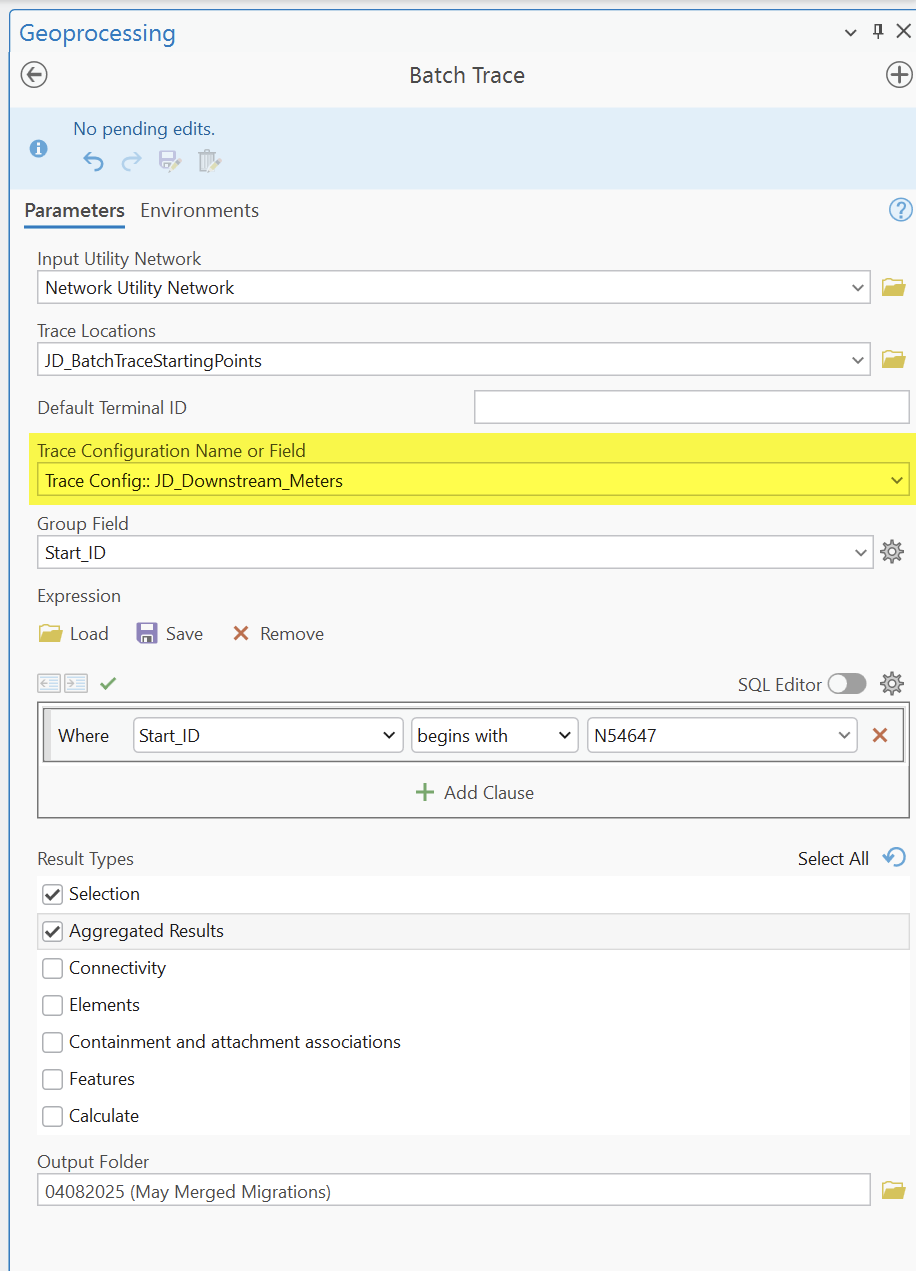916x1271 pixels.
Task: Save edits using the save icon
Action: click(x=169, y=160)
